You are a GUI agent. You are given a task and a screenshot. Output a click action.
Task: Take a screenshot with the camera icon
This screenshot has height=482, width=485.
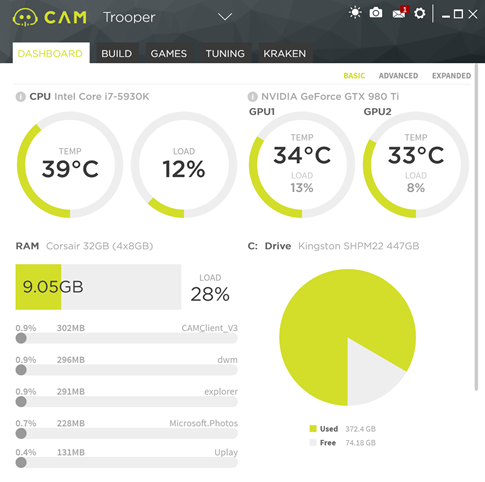pos(376,13)
